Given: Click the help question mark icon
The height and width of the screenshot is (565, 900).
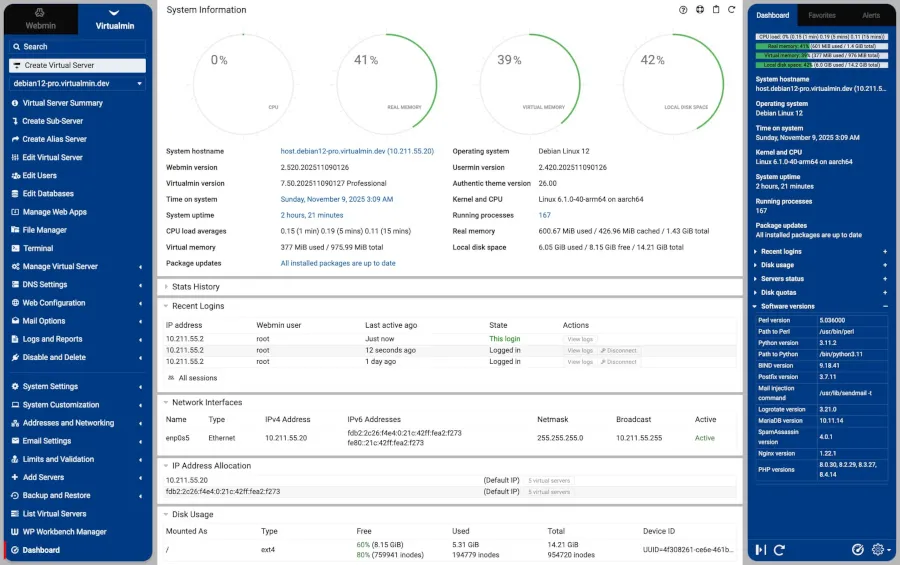Looking at the screenshot, I should (x=683, y=10).
